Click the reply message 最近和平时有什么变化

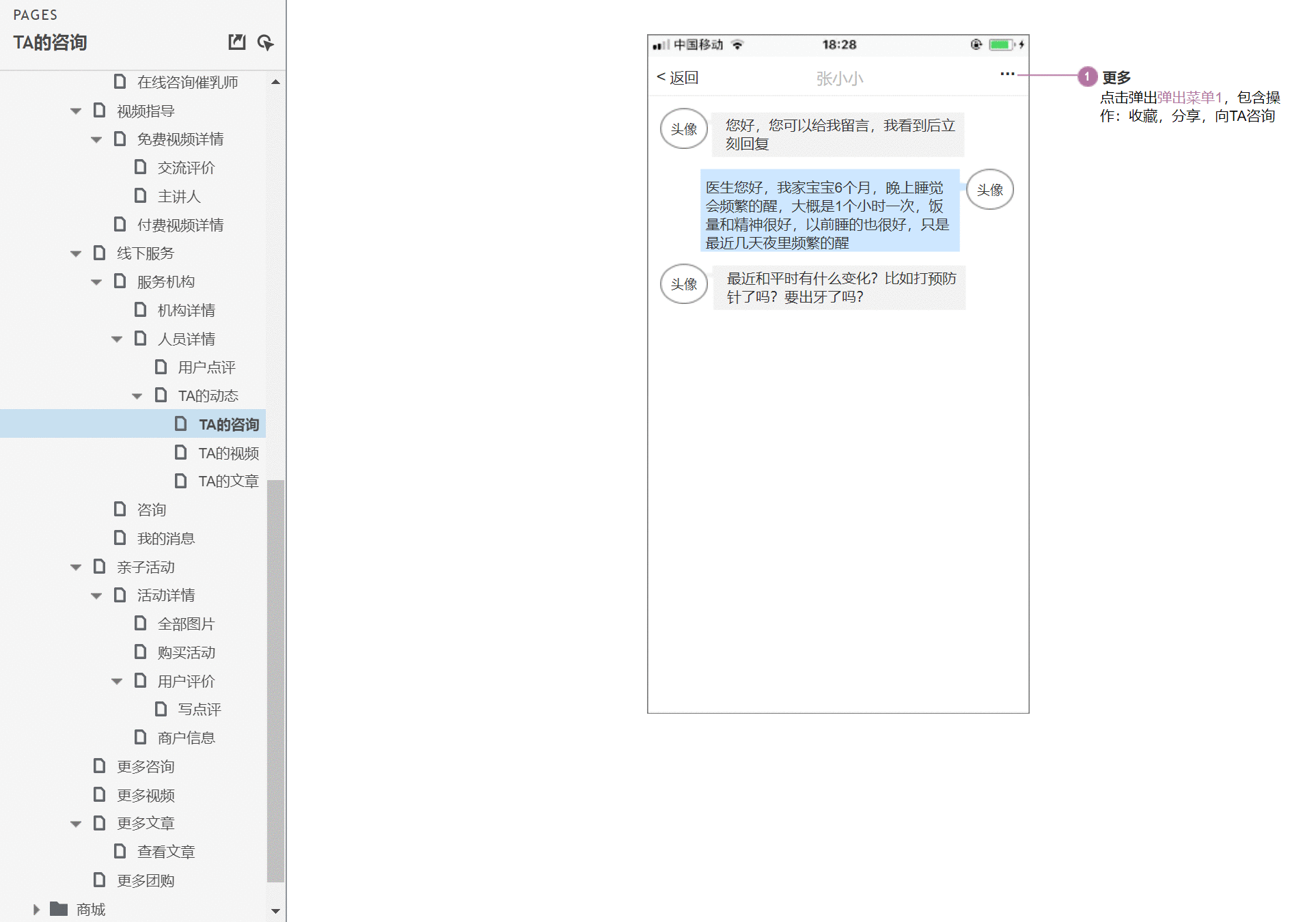pyautogui.click(x=839, y=288)
